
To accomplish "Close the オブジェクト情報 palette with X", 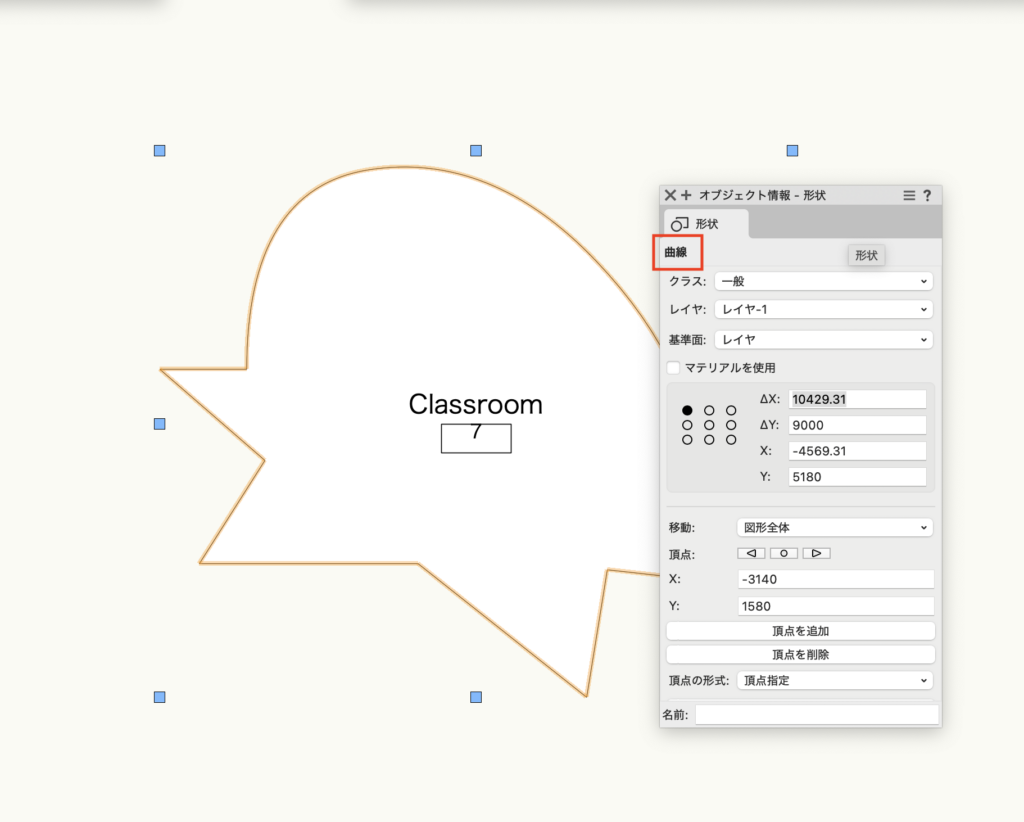I will pos(670,196).
